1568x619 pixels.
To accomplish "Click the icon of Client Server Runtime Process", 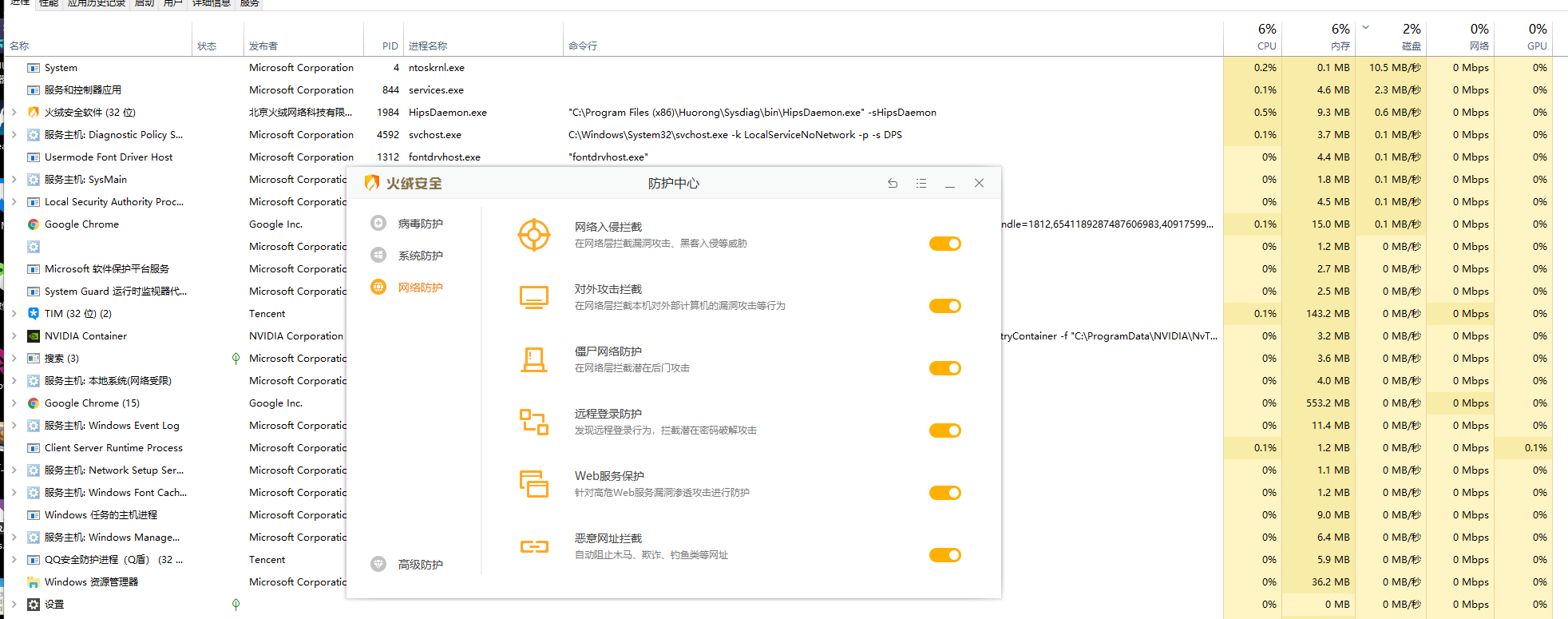I will point(34,448).
